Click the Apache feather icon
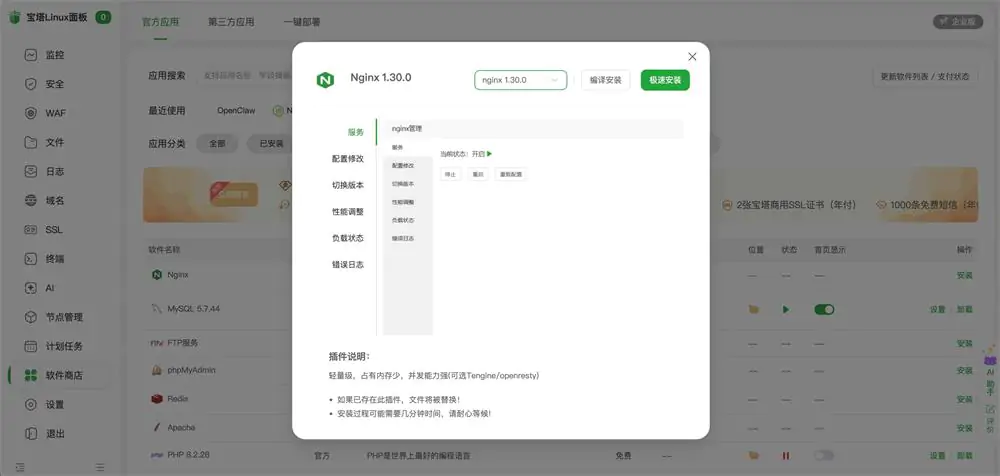 [156, 427]
